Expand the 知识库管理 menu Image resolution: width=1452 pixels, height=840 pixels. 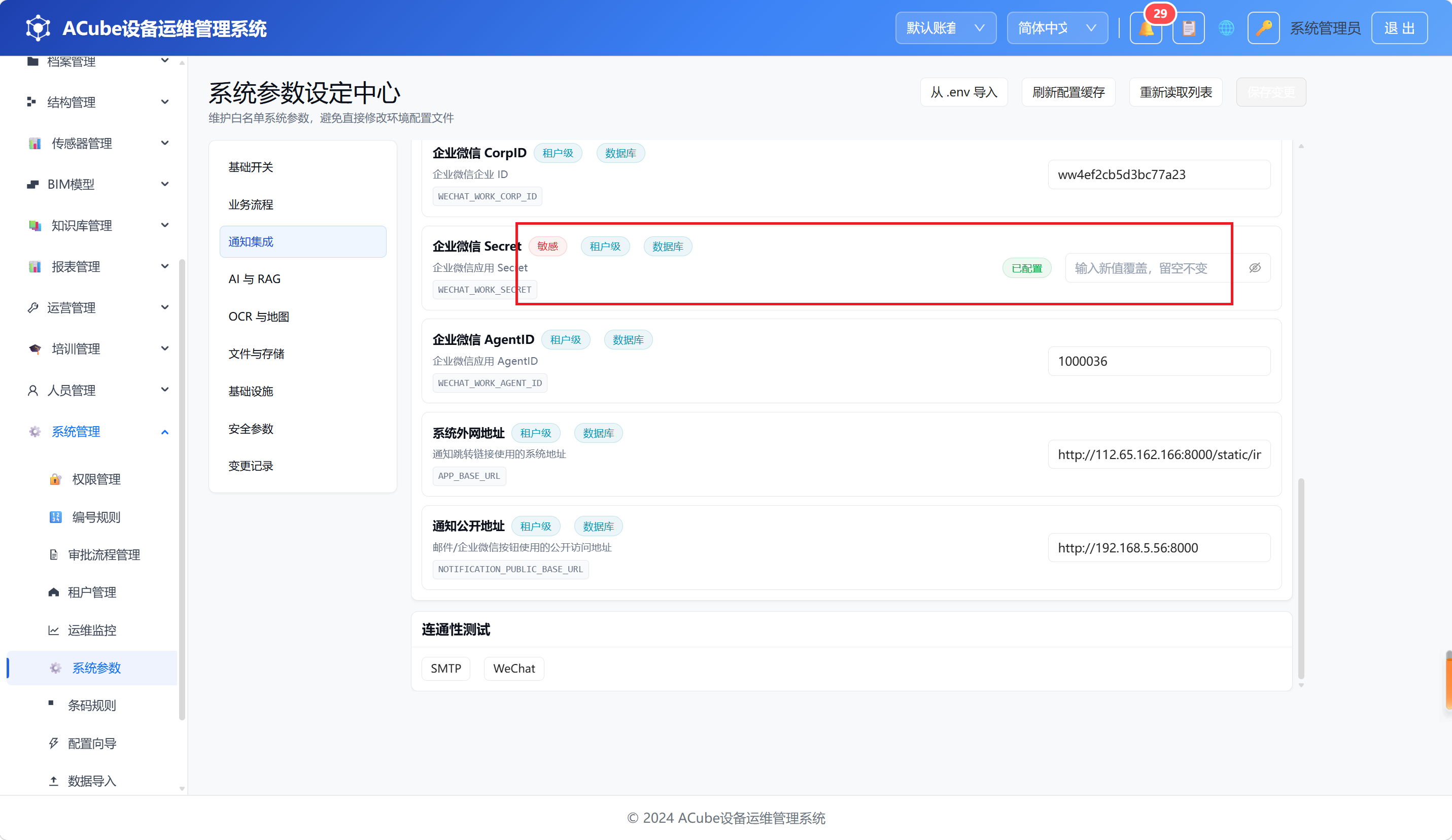point(98,225)
